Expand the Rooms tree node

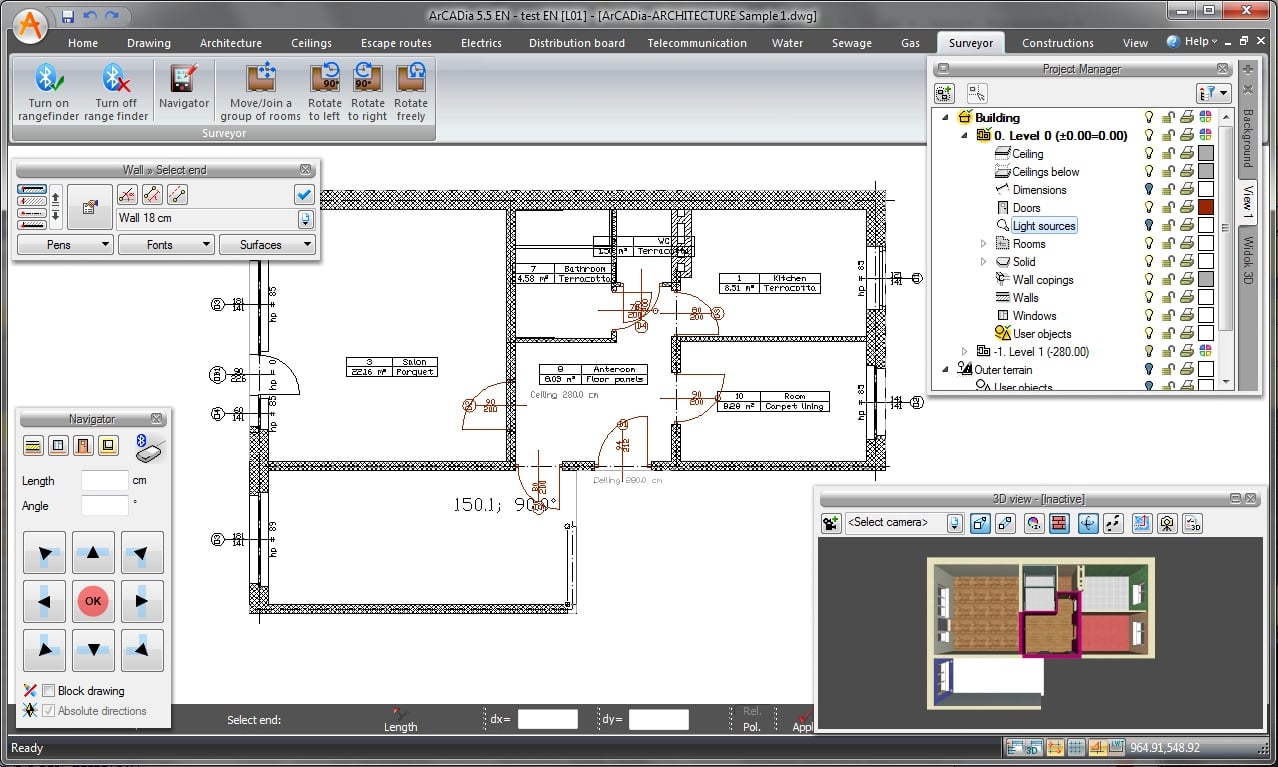click(983, 244)
